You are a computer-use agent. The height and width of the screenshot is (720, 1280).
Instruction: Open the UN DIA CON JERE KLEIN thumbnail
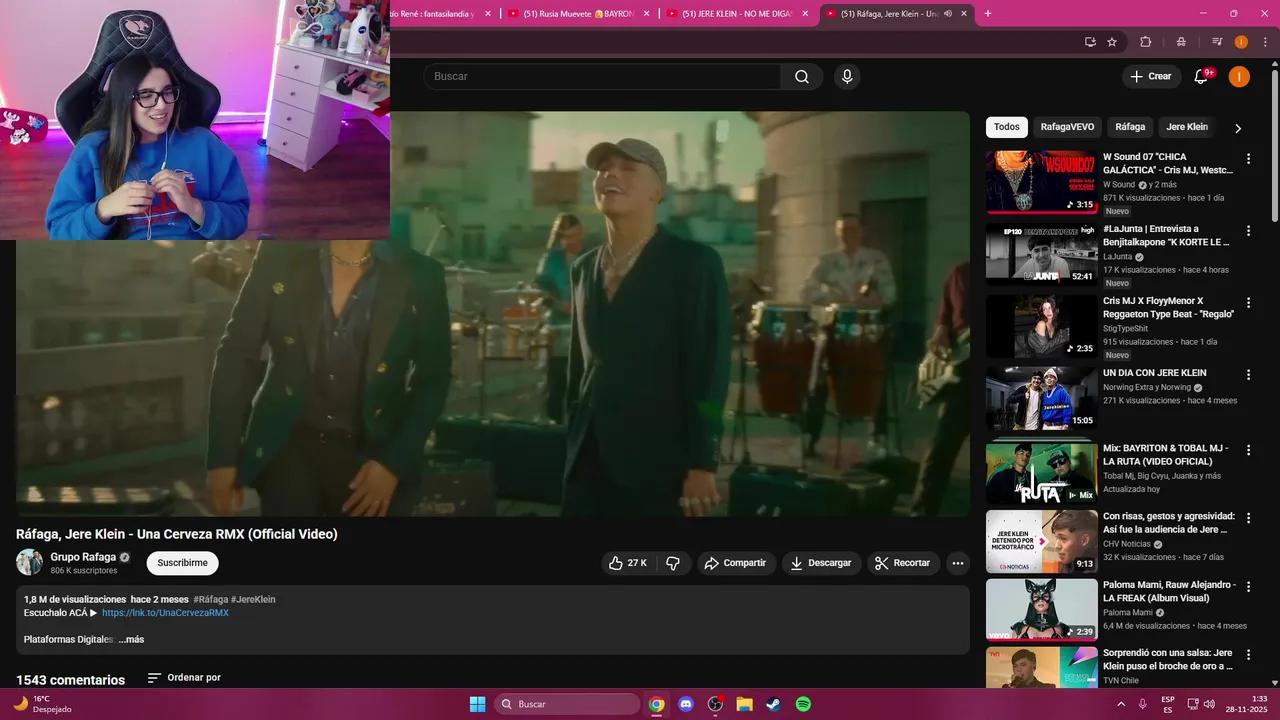pyautogui.click(x=1041, y=398)
